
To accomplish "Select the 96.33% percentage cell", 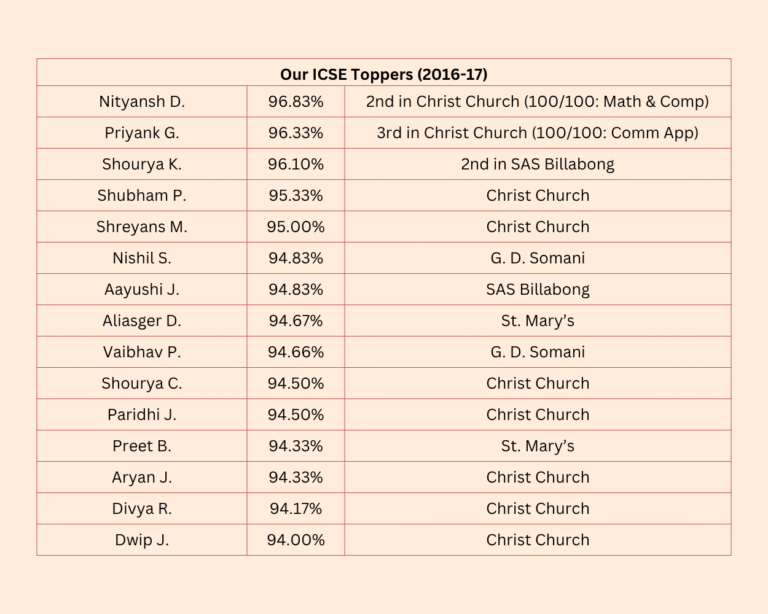I will pyautogui.click(x=295, y=133).
